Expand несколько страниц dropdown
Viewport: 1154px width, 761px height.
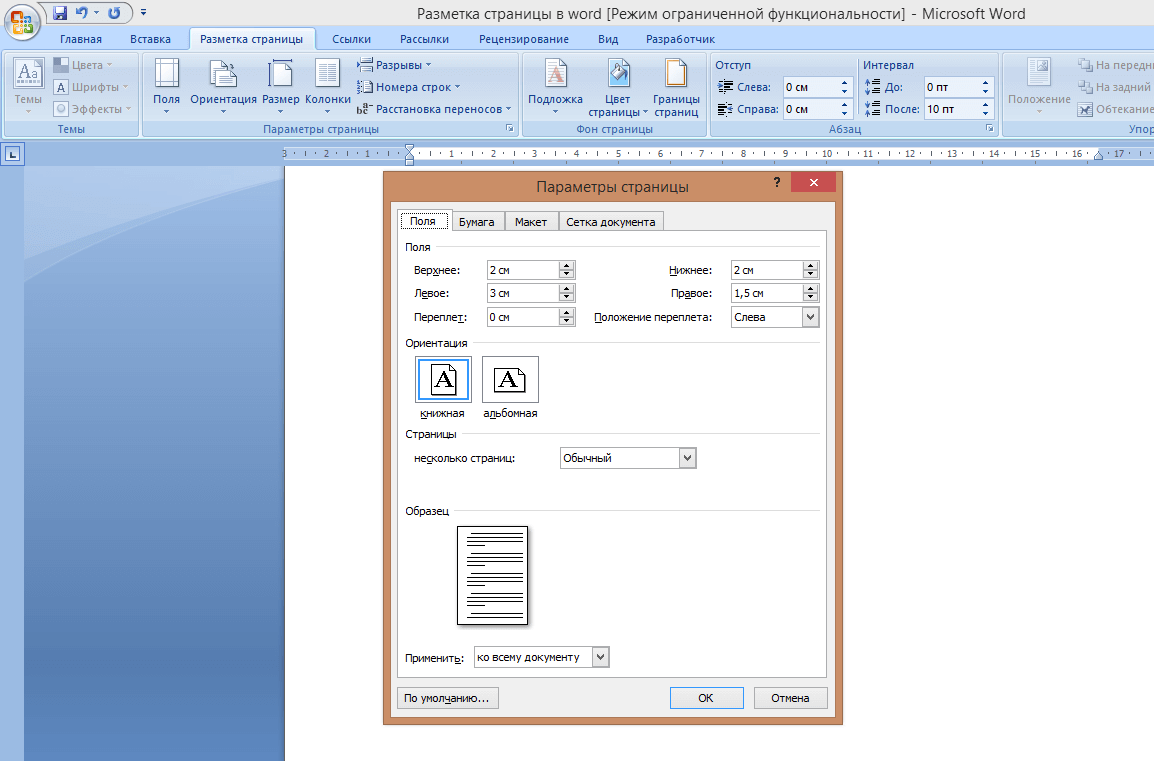[x=687, y=458]
